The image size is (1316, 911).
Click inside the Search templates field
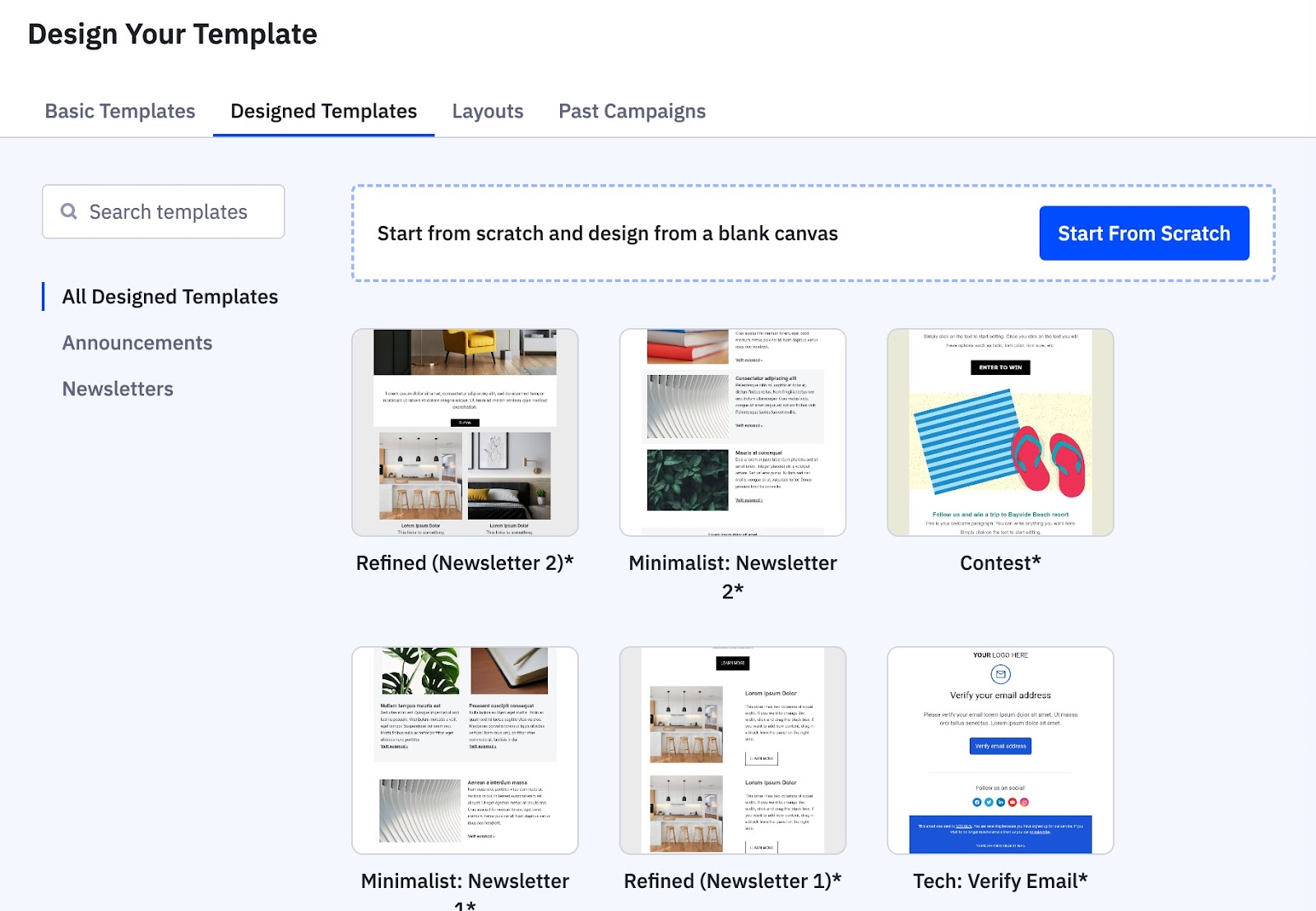[173, 211]
